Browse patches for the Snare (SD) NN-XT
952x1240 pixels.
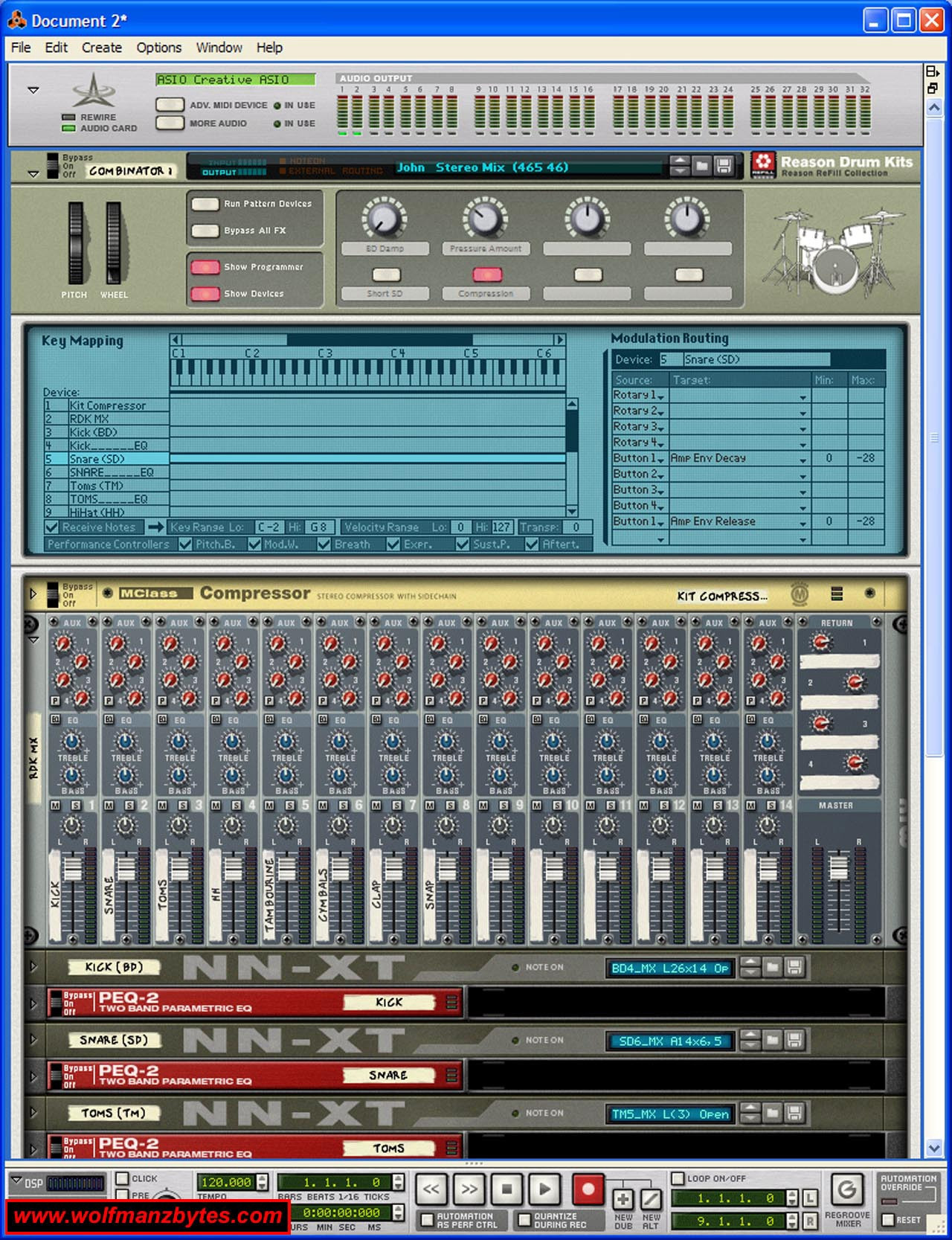click(x=773, y=1040)
